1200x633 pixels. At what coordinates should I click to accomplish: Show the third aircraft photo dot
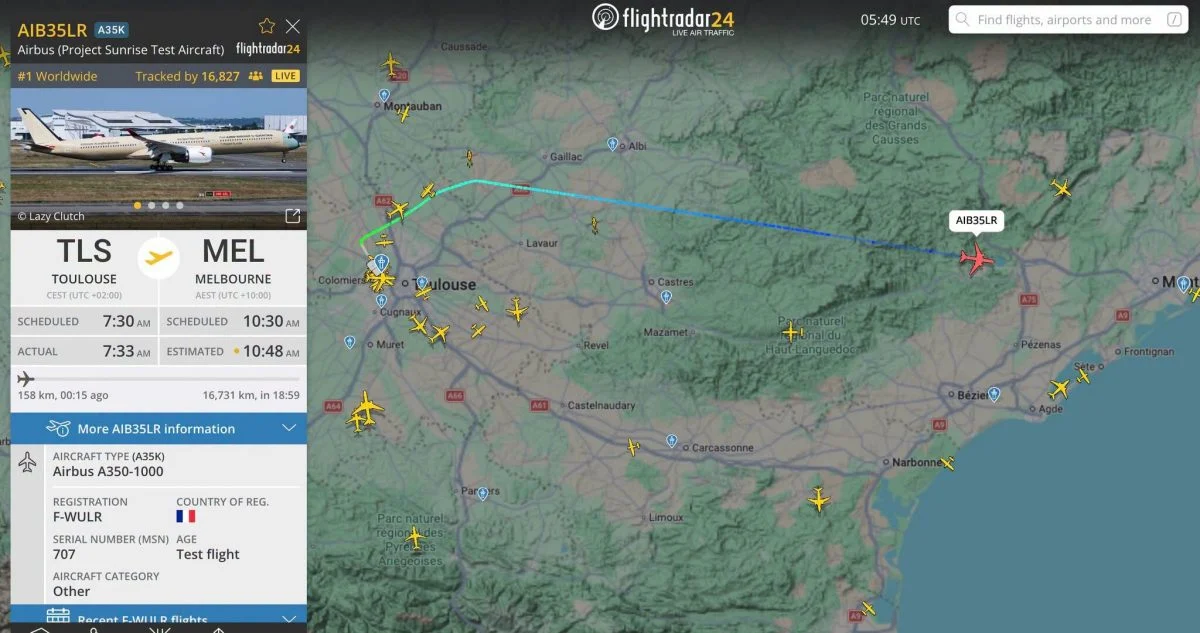165,205
